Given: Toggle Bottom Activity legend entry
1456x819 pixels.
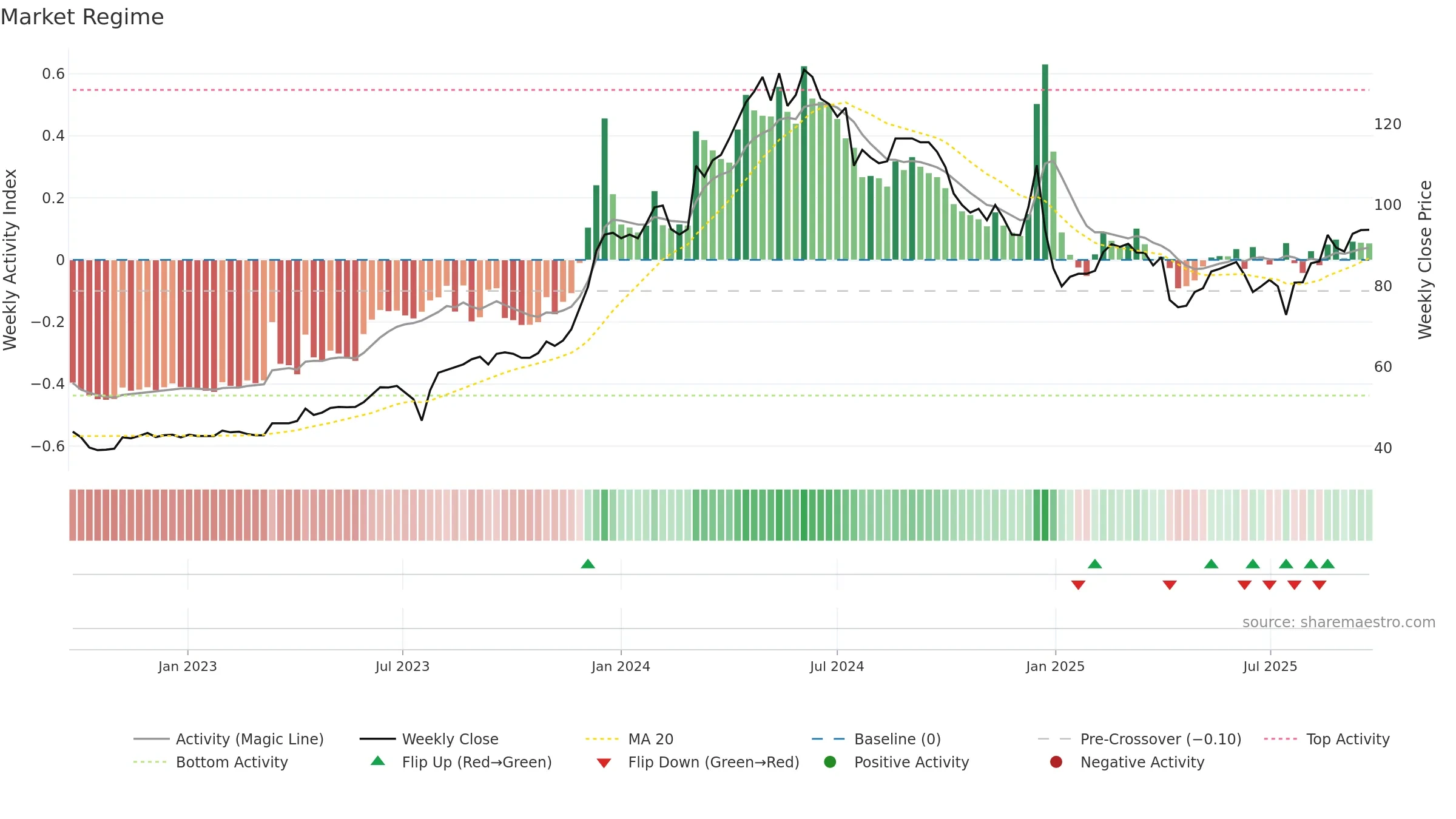Looking at the screenshot, I should (x=211, y=762).
